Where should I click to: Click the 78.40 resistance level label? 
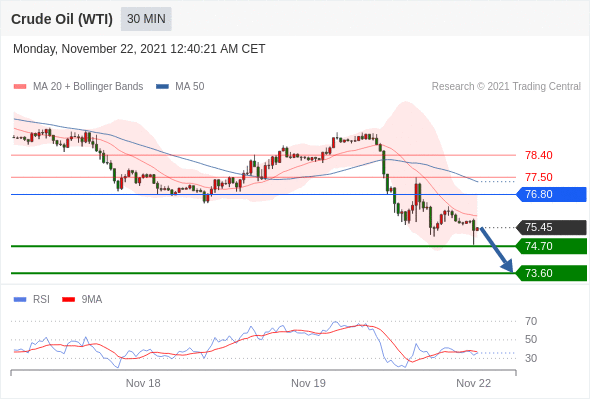tap(539, 155)
